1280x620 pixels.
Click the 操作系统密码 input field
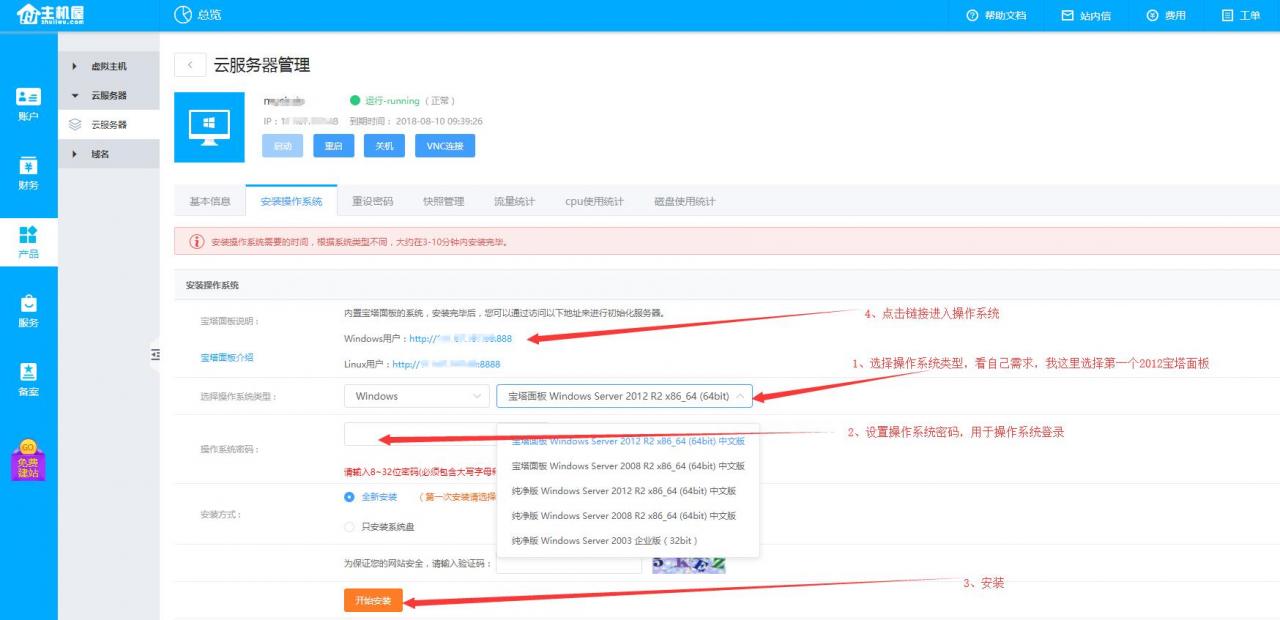pyautogui.click(x=420, y=434)
